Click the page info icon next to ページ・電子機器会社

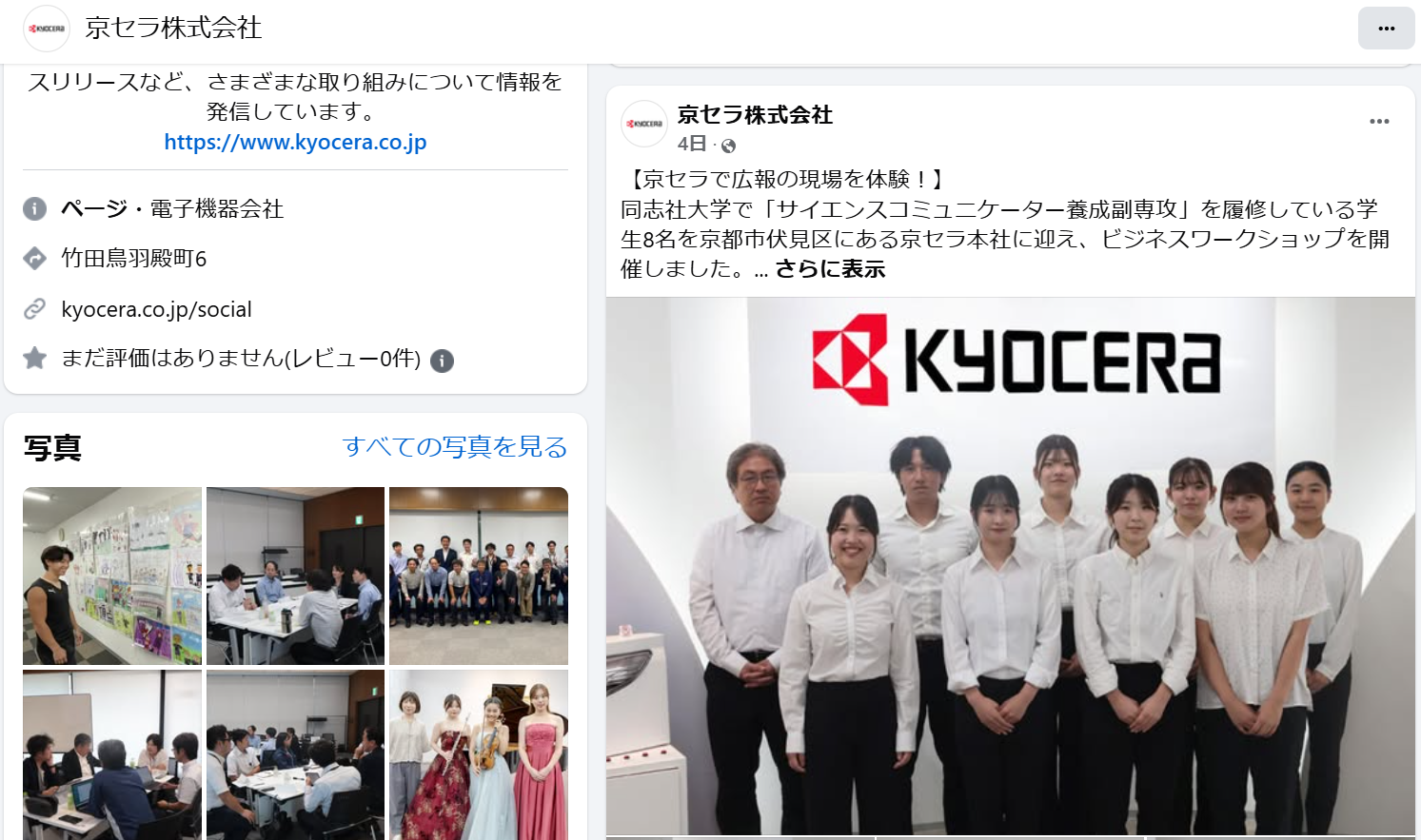[34, 208]
